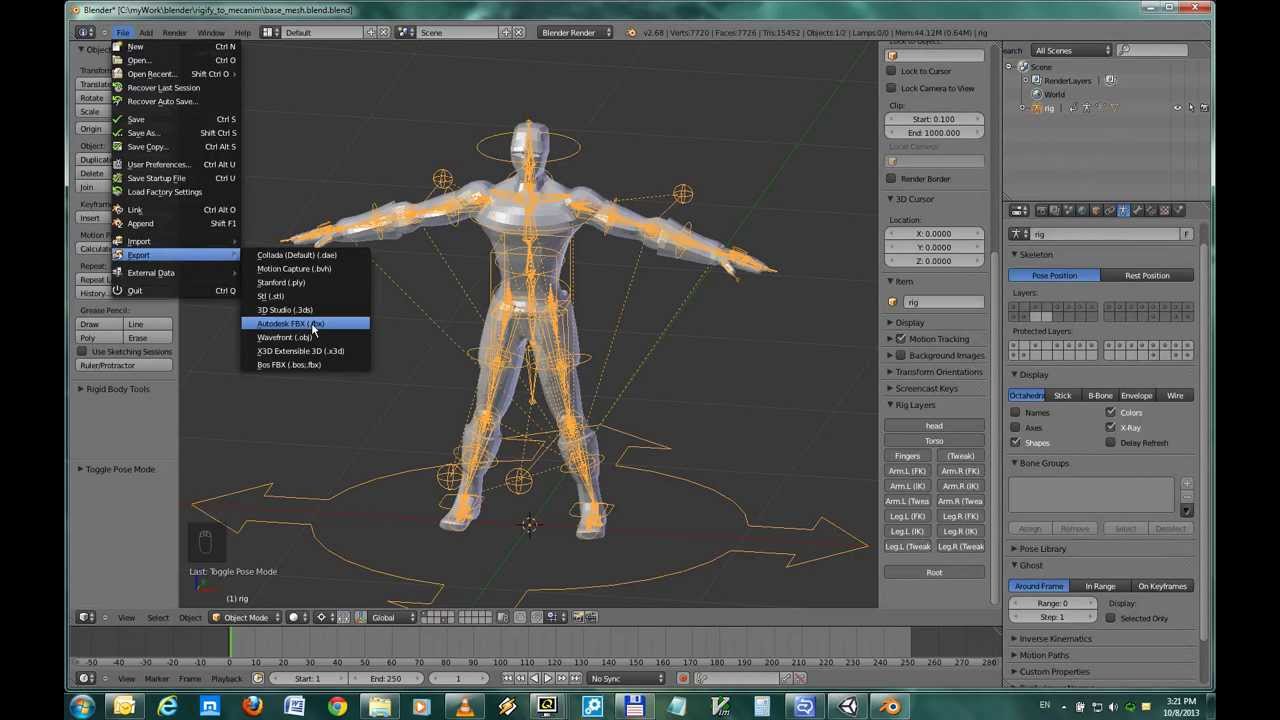
Task: Launch Firefox from the Windows taskbar
Action: (252, 707)
